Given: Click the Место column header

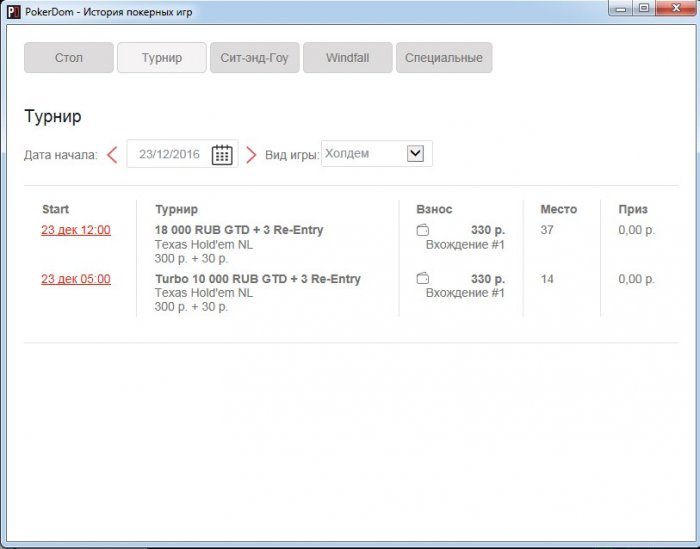Looking at the screenshot, I should (558, 209).
